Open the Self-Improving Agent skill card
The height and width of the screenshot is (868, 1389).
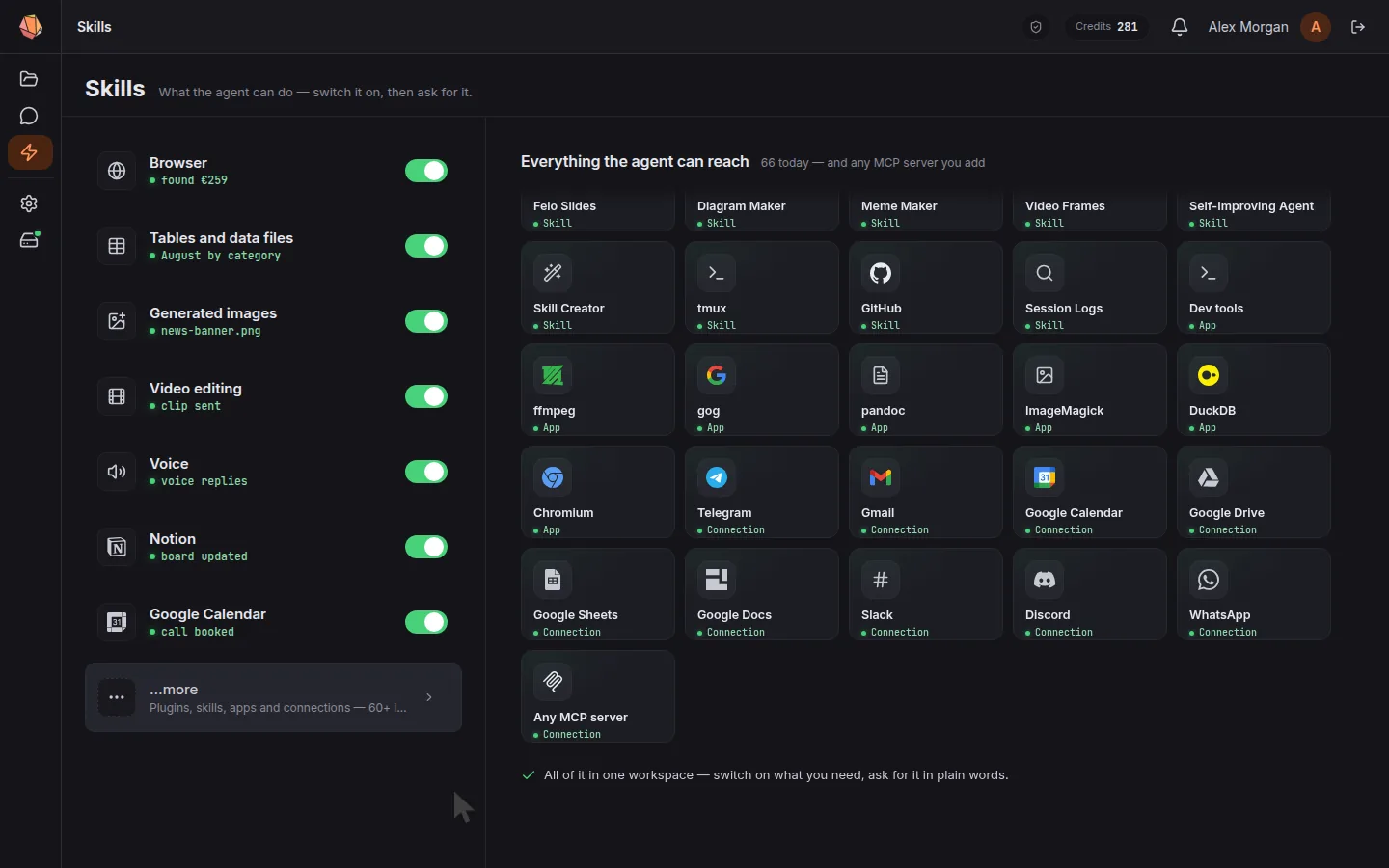pos(1254,212)
